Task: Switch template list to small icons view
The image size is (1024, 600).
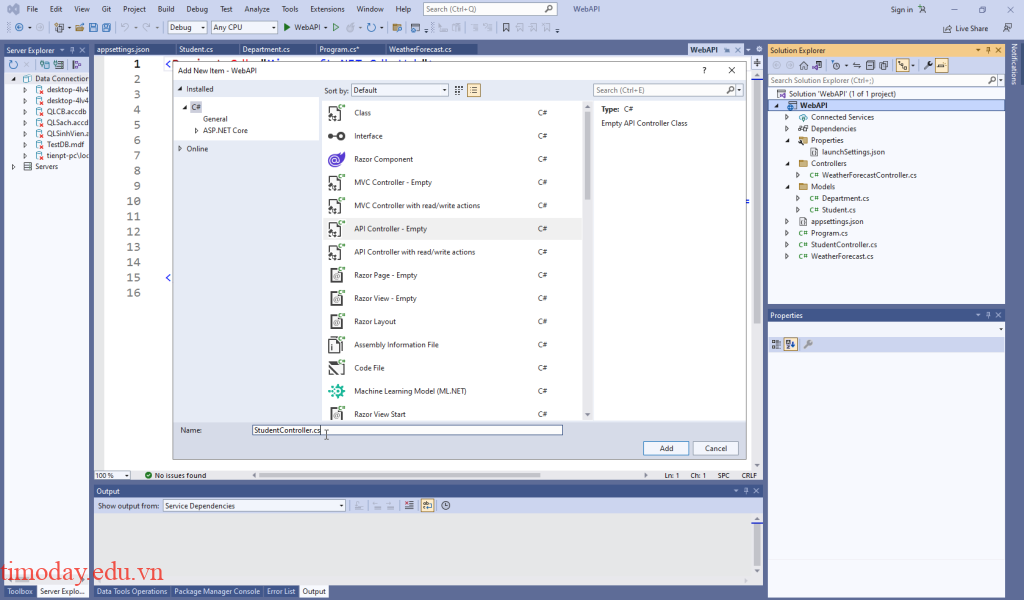Action: (459, 90)
